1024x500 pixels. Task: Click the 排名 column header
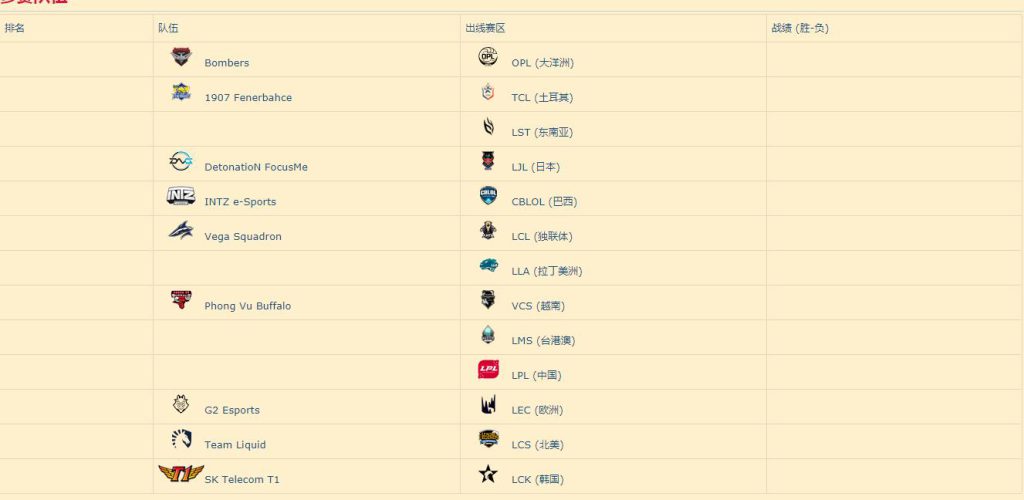tap(15, 28)
